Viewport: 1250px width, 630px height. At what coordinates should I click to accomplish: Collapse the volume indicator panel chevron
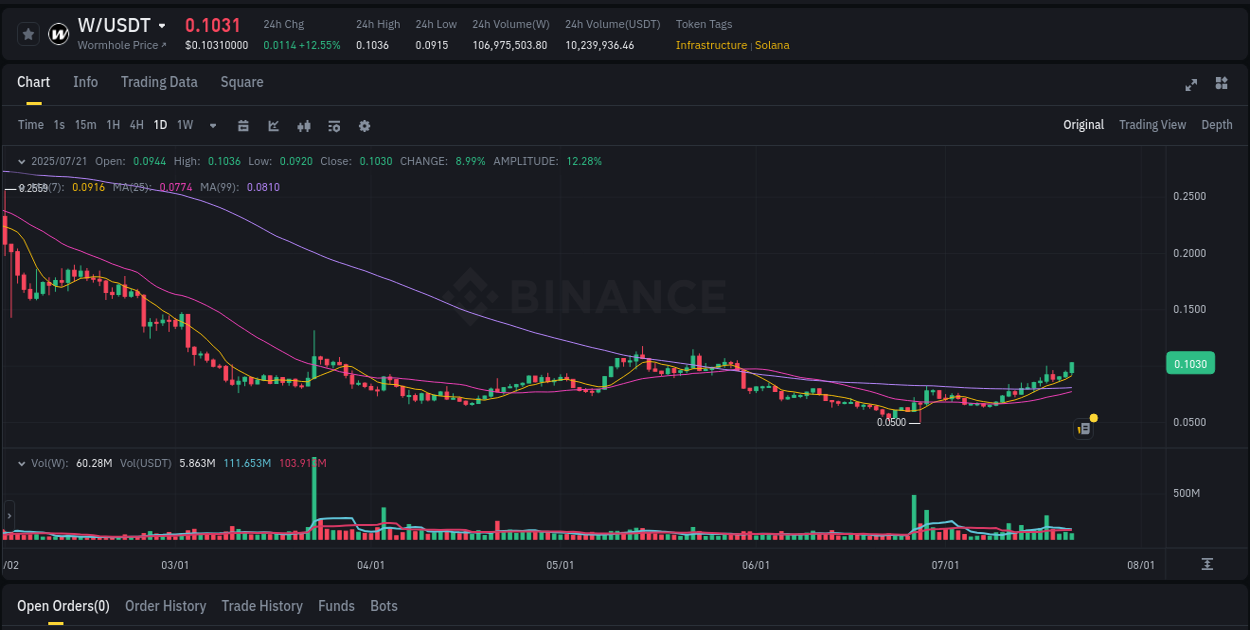20,462
